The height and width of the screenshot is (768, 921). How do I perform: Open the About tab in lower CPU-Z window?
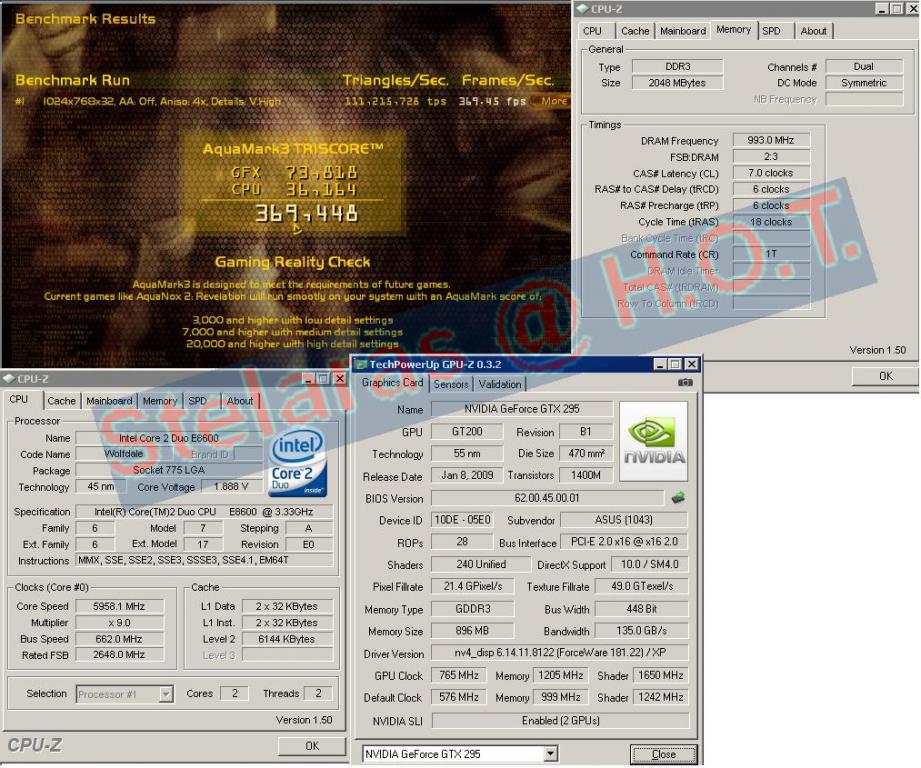pyautogui.click(x=240, y=400)
